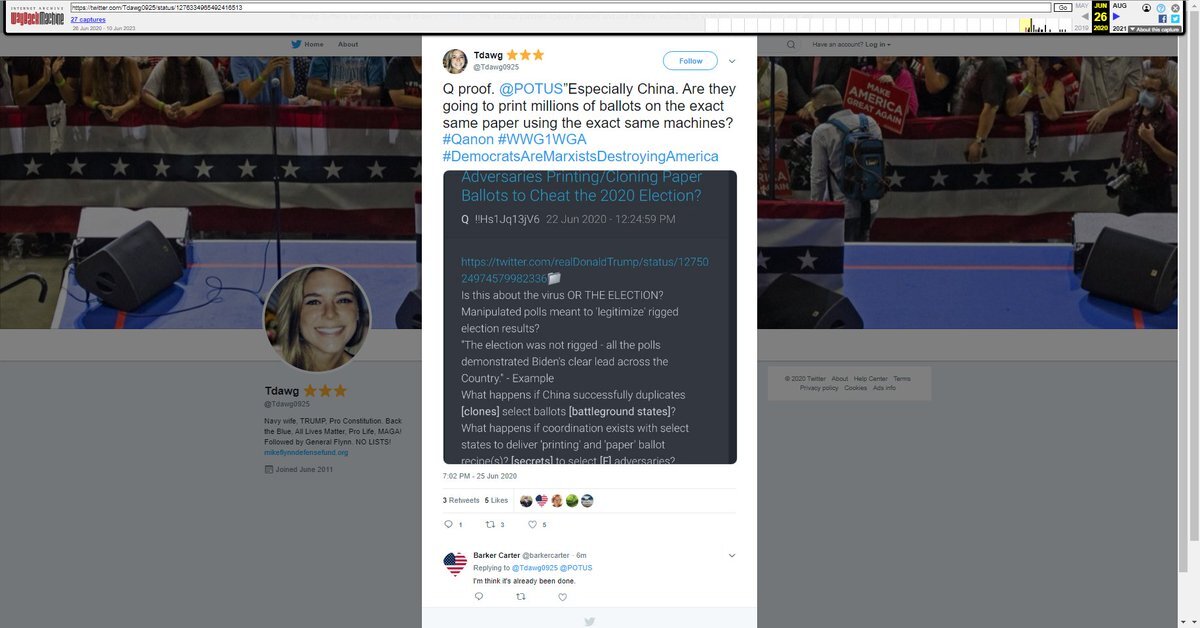Click footer Terms link
This screenshot has width=1200, height=628.
click(x=902, y=379)
